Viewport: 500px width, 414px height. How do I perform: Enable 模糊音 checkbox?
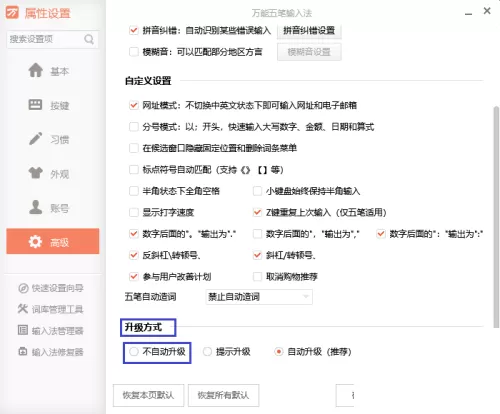[x=134, y=52]
